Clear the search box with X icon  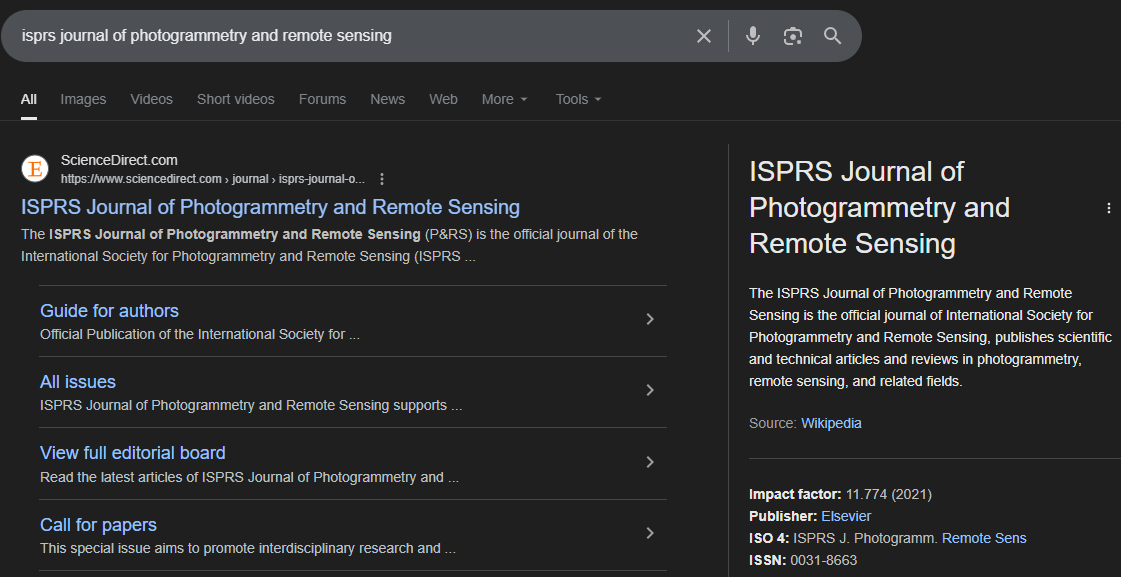point(704,36)
